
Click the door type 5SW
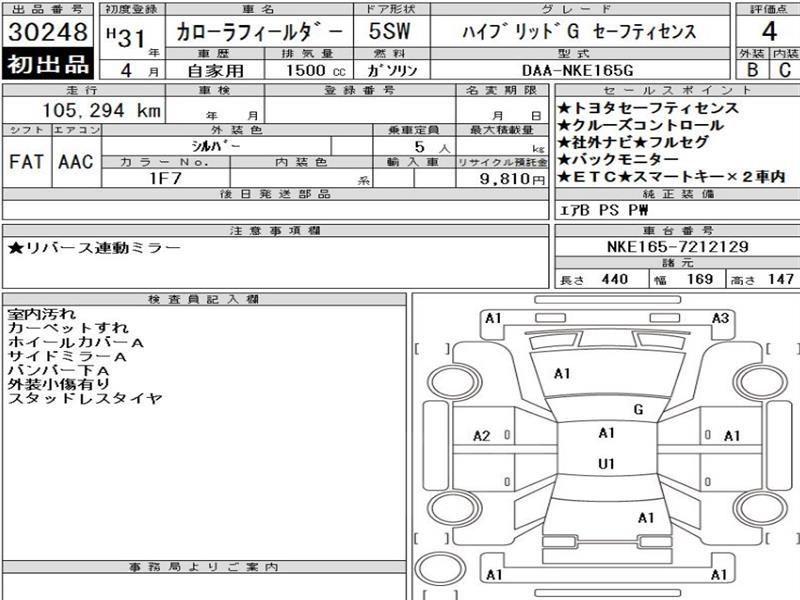[390, 31]
